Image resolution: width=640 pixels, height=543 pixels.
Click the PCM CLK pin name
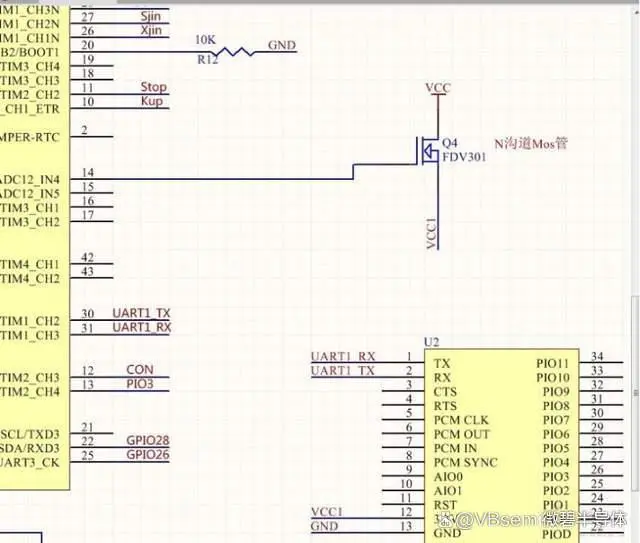click(461, 420)
